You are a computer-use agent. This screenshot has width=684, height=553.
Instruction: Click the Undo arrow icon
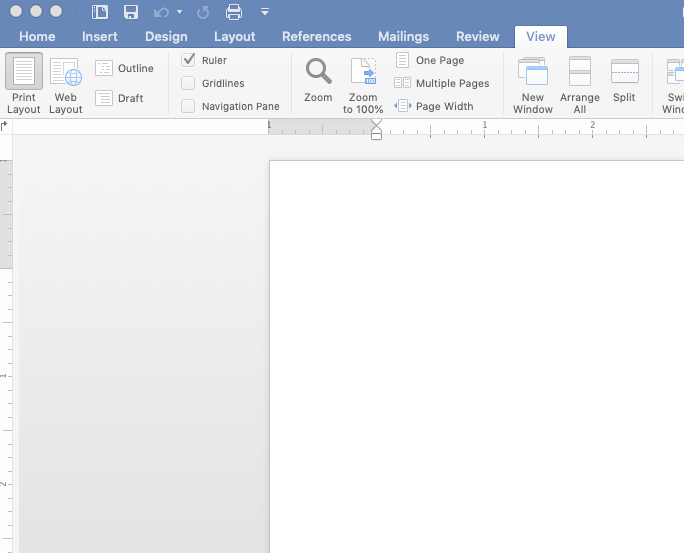tap(161, 12)
